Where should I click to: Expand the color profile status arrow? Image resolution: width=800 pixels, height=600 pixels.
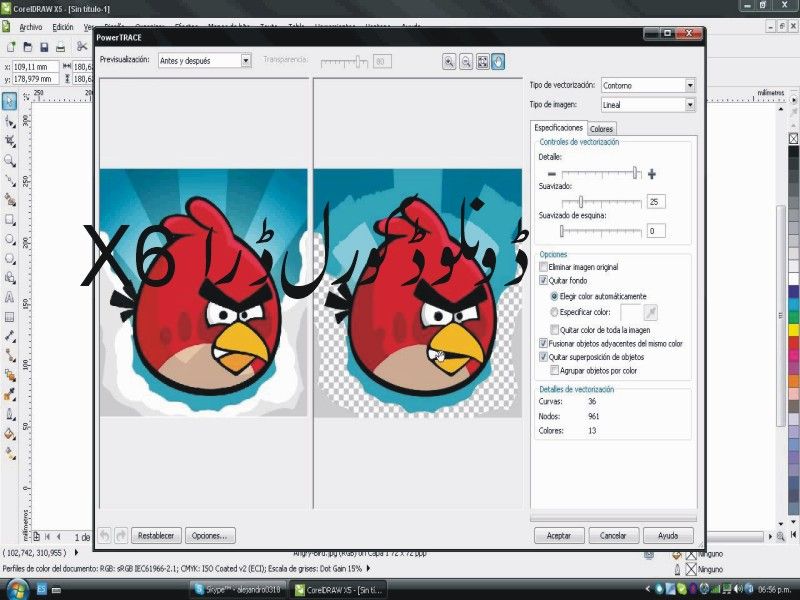point(368,568)
